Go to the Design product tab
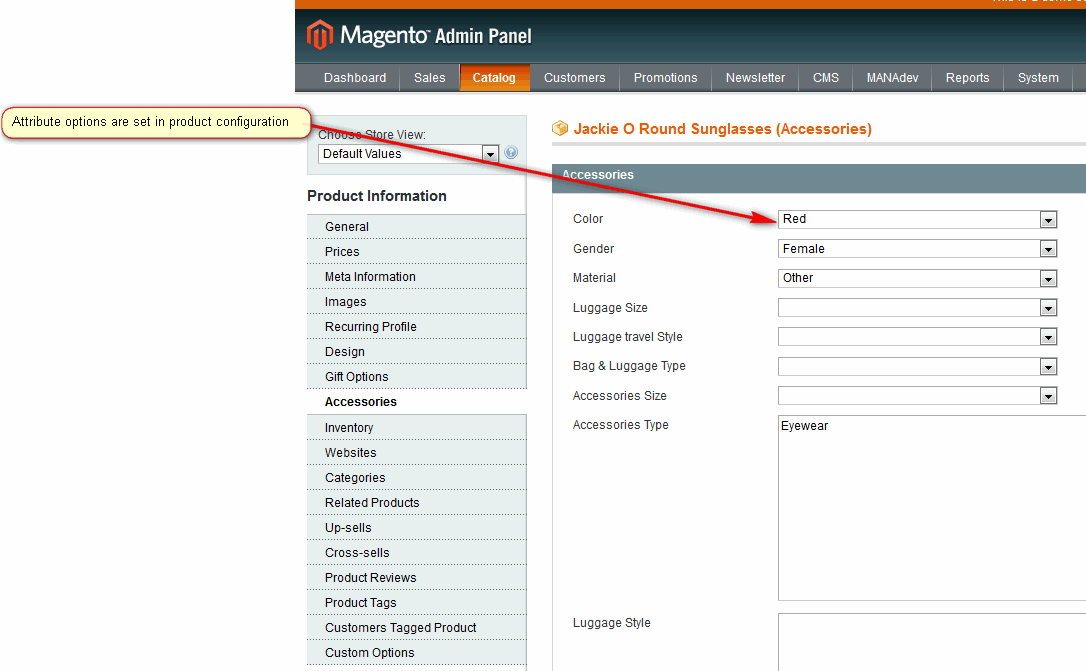The image size is (1086, 671). point(416,352)
